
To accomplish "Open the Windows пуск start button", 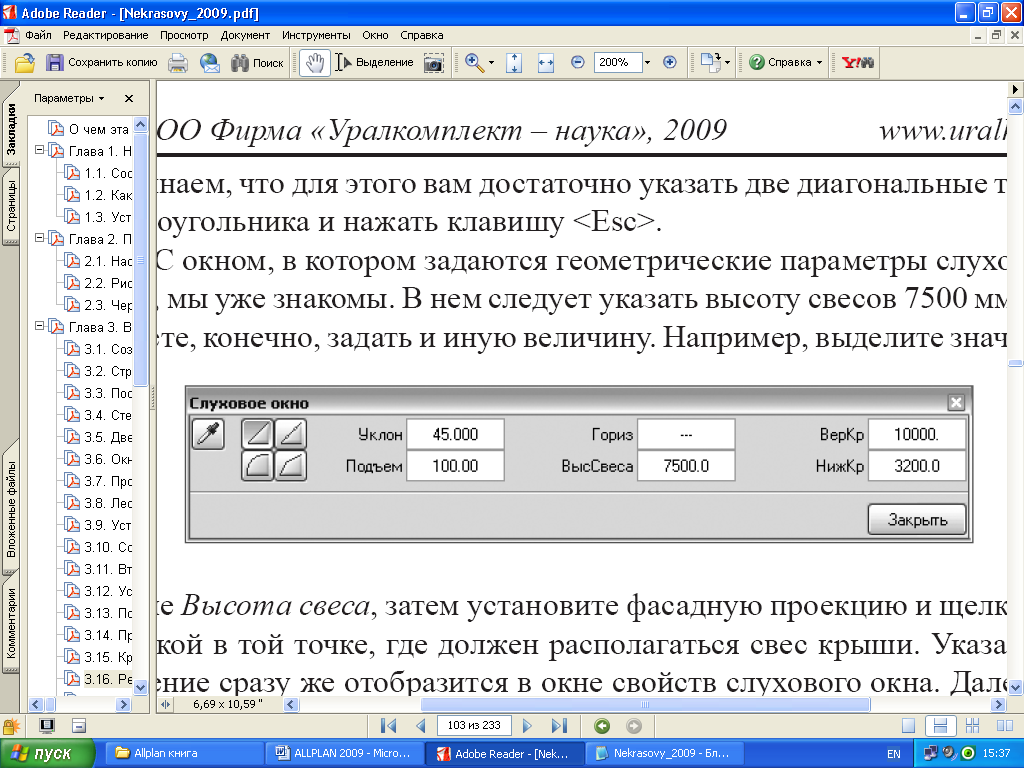I will pos(47,754).
